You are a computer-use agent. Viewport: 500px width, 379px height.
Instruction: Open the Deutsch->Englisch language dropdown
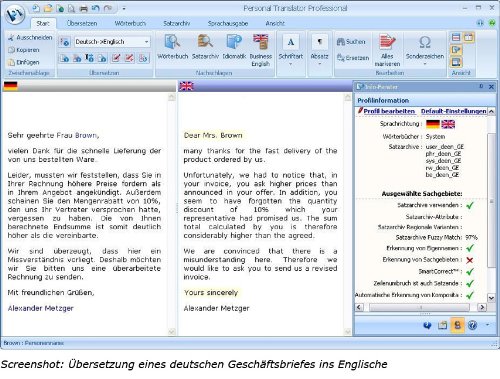[x=112, y=42]
